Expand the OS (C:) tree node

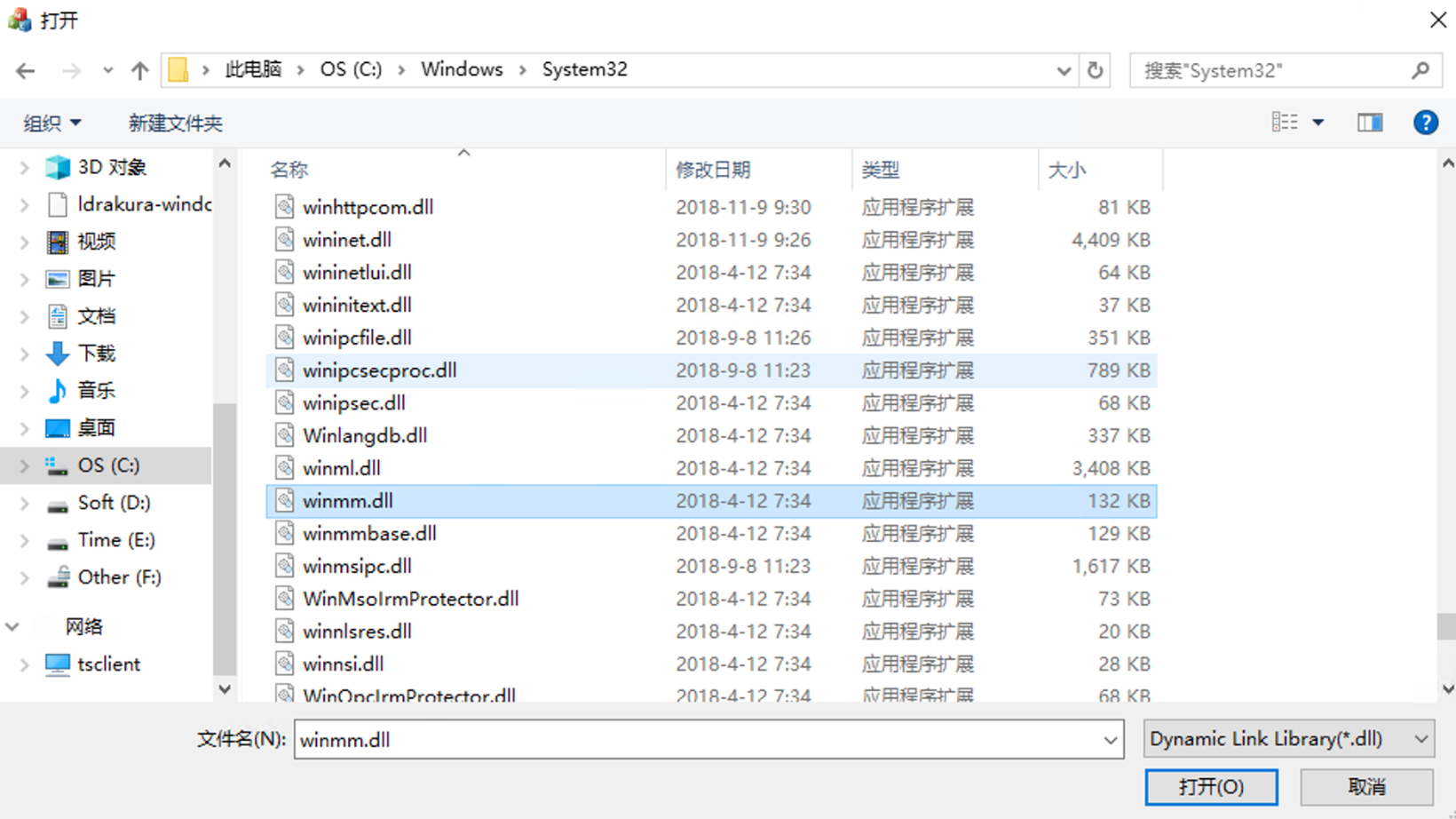click(25, 465)
